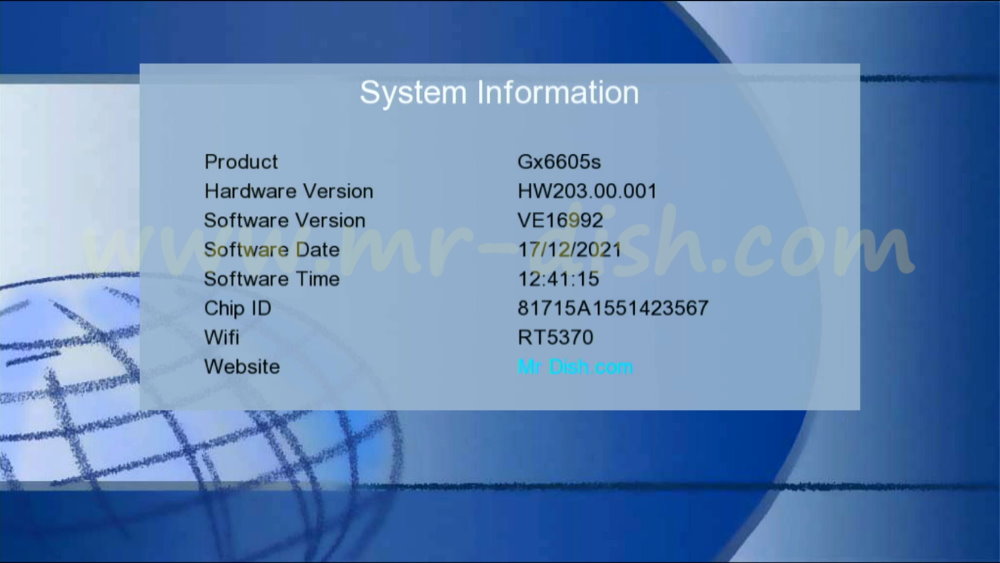Select the Website label
The height and width of the screenshot is (563, 1000).
pos(242,367)
